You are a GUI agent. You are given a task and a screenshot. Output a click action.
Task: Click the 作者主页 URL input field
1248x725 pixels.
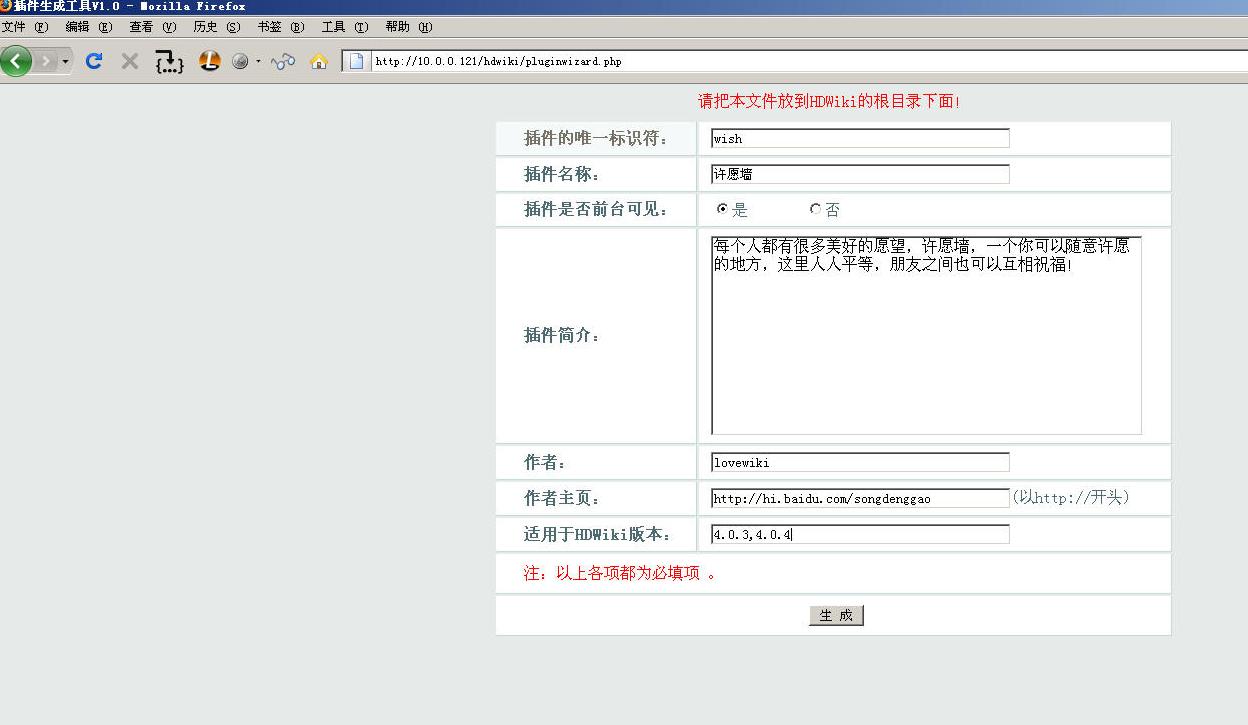pyautogui.click(x=860, y=498)
